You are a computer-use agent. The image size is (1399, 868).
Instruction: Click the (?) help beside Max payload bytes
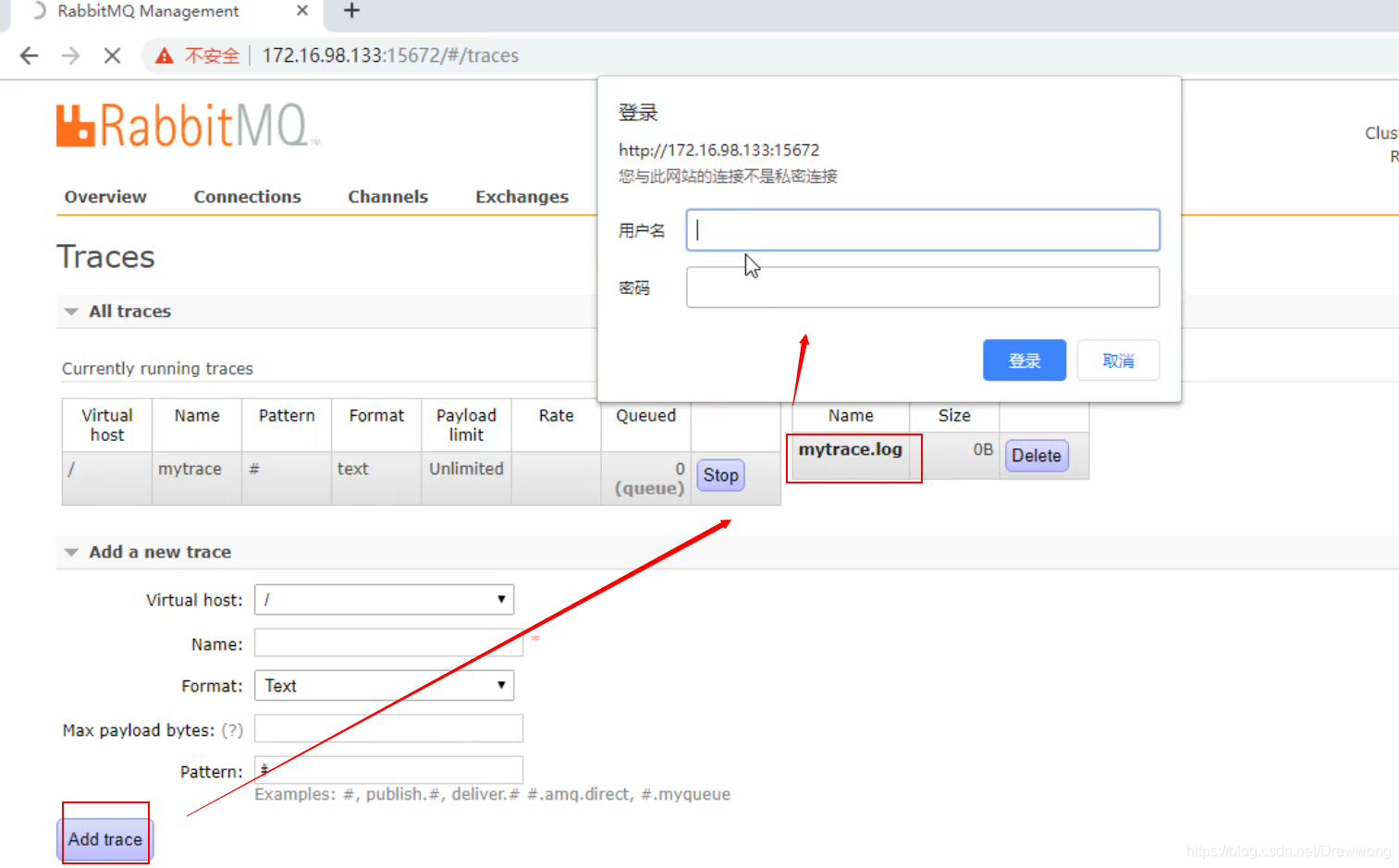click(x=232, y=730)
